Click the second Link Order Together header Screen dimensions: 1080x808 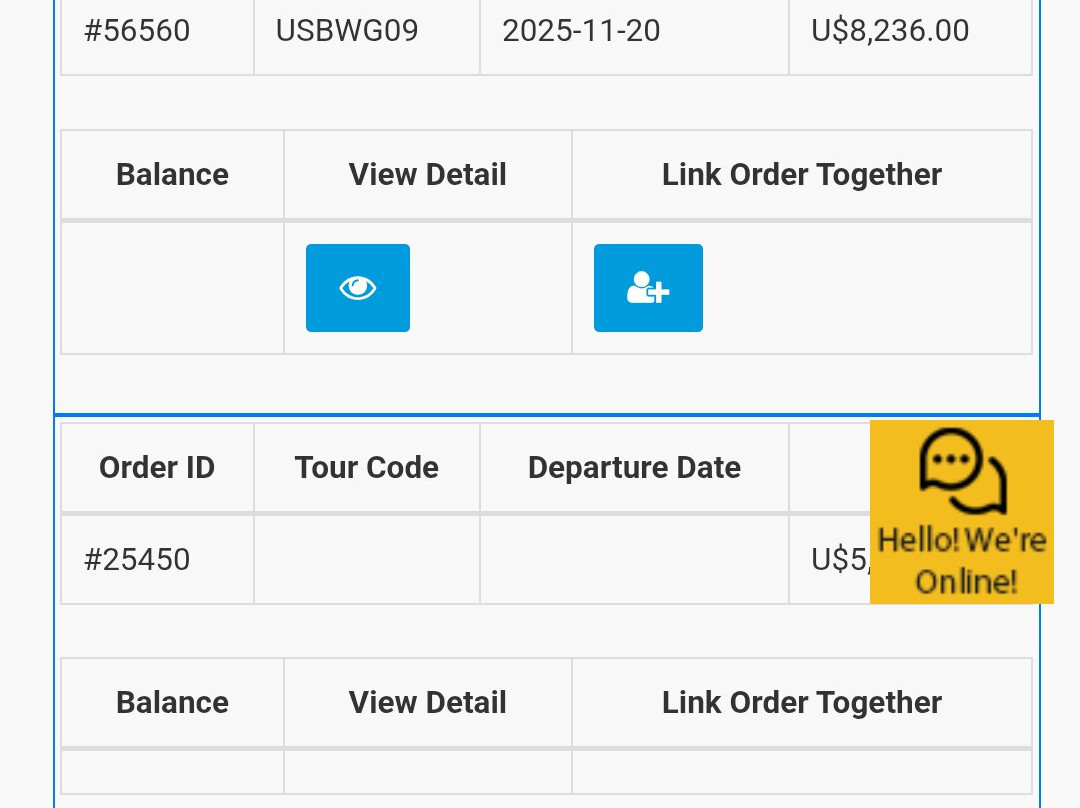(x=801, y=703)
